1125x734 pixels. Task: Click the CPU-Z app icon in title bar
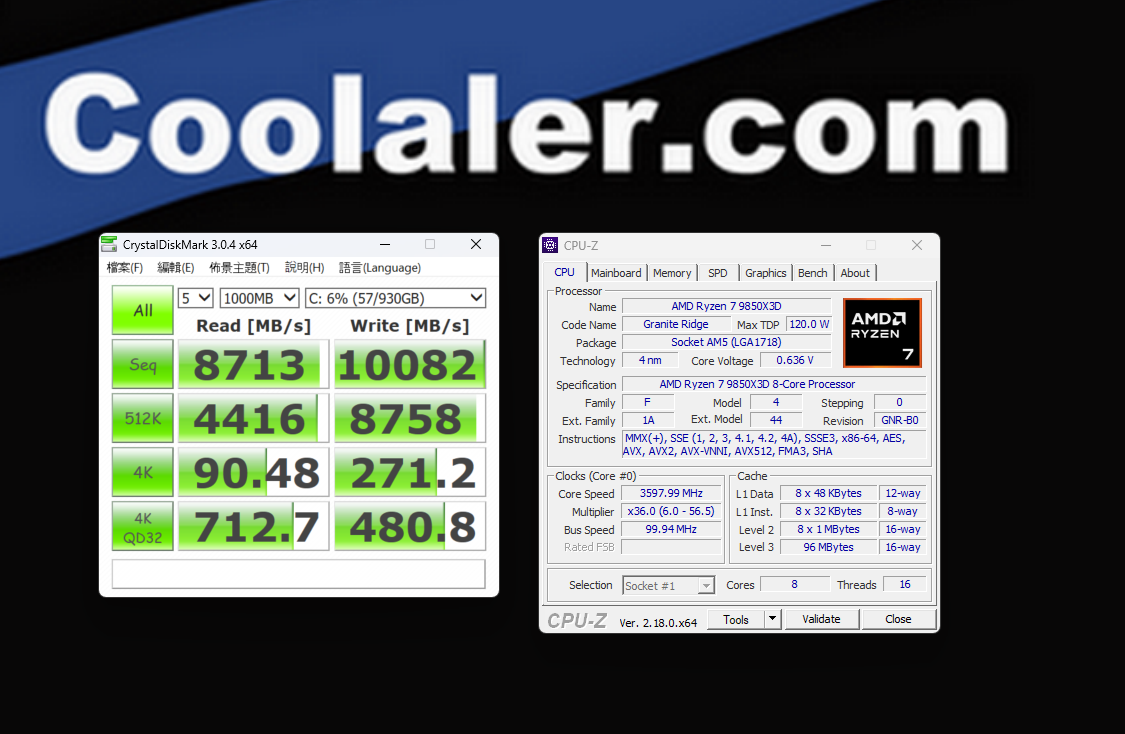point(550,245)
